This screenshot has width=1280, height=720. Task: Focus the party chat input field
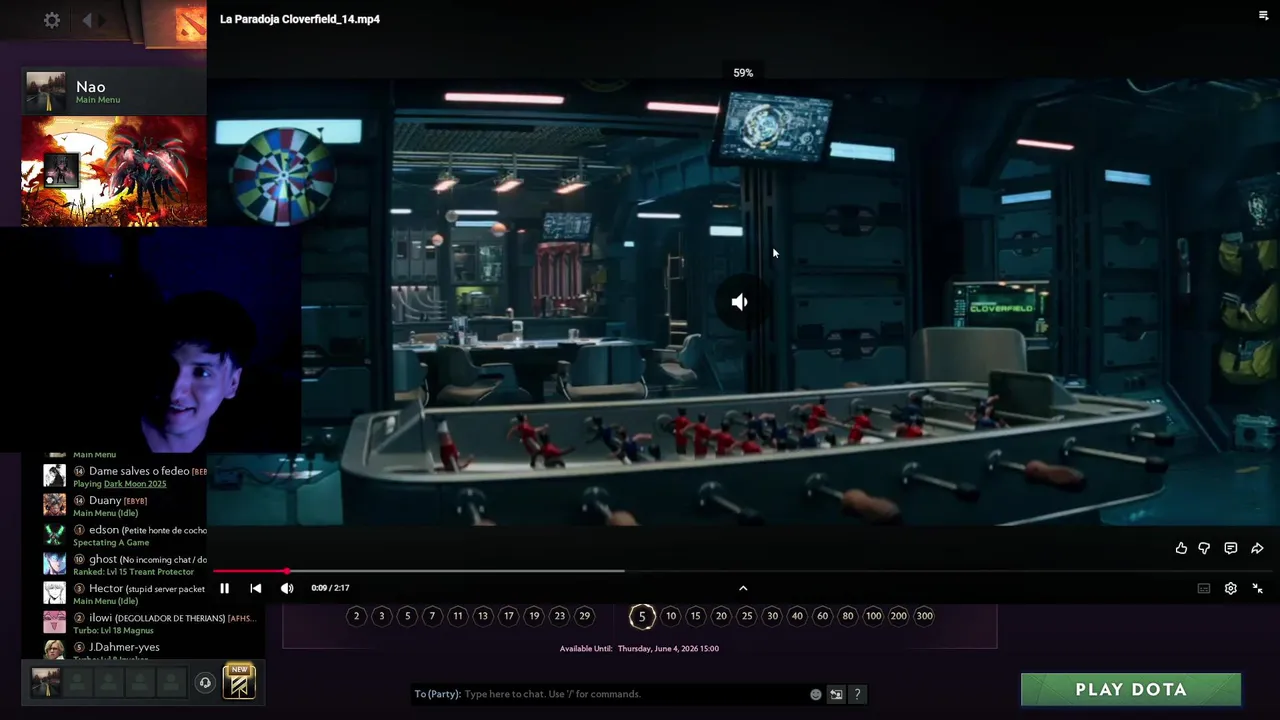[x=635, y=694]
